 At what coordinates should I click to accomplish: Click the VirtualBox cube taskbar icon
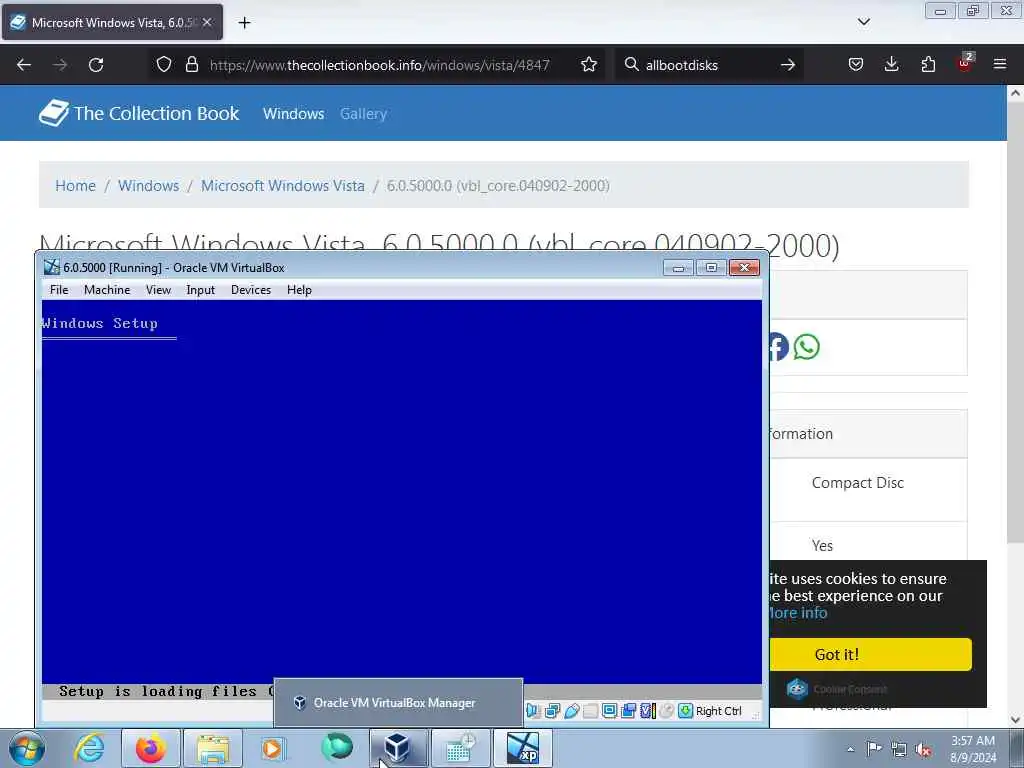(397, 748)
